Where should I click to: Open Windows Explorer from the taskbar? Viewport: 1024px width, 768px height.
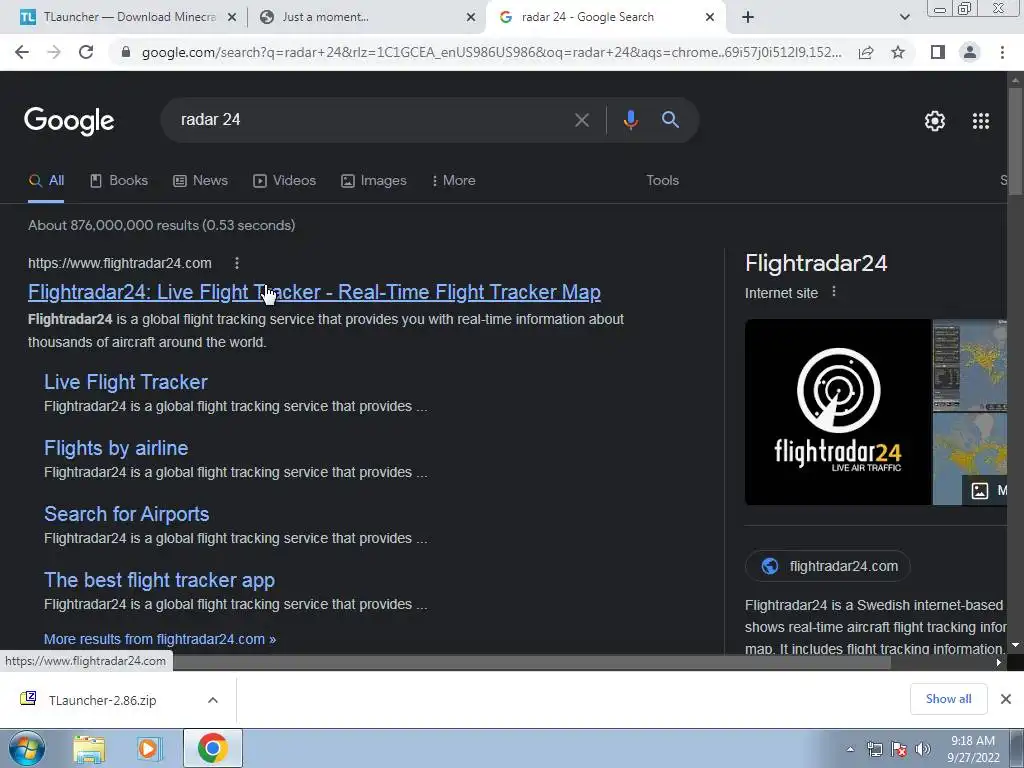(x=89, y=748)
